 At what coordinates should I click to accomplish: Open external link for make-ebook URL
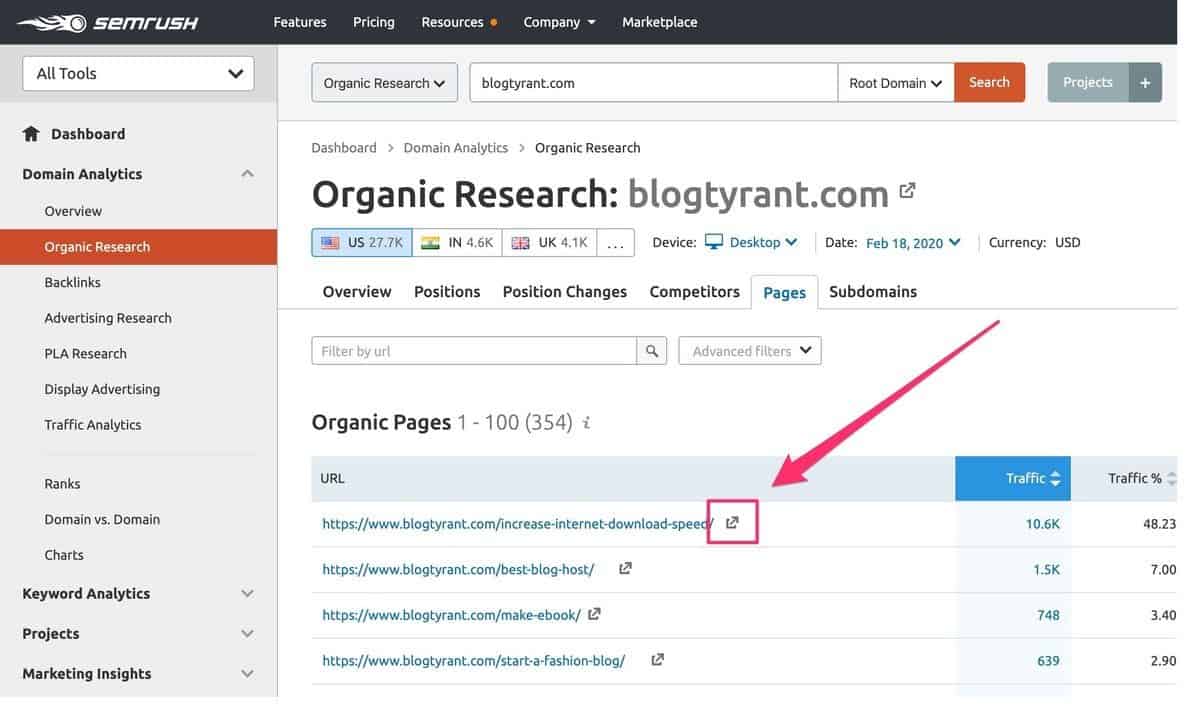coord(594,614)
